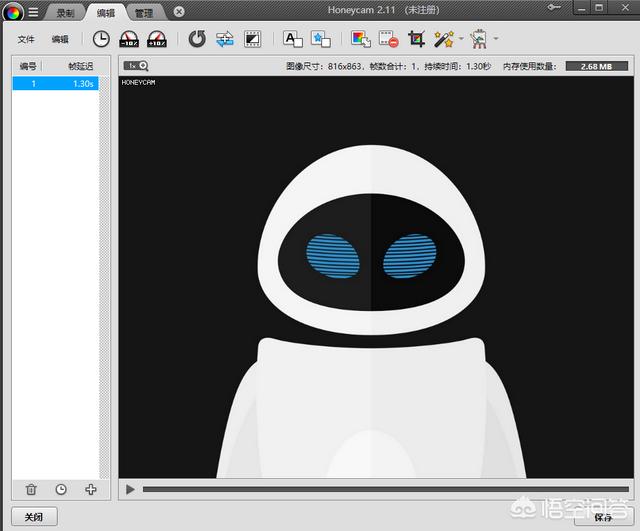Open the 编辑 menu in the toolbar
640x531 pixels.
[60, 39]
